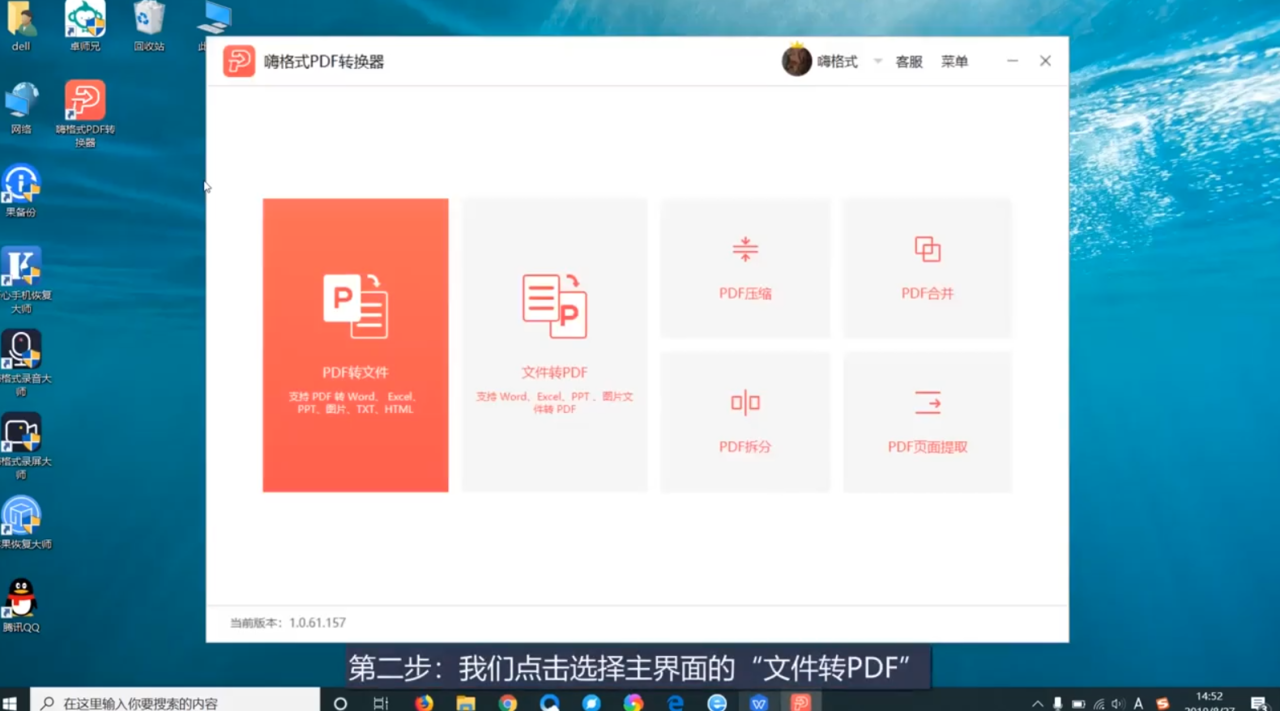Image resolution: width=1280 pixels, height=711 pixels.
Task: Click the PDF转文件 conversion card
Action: pos(355,345)
